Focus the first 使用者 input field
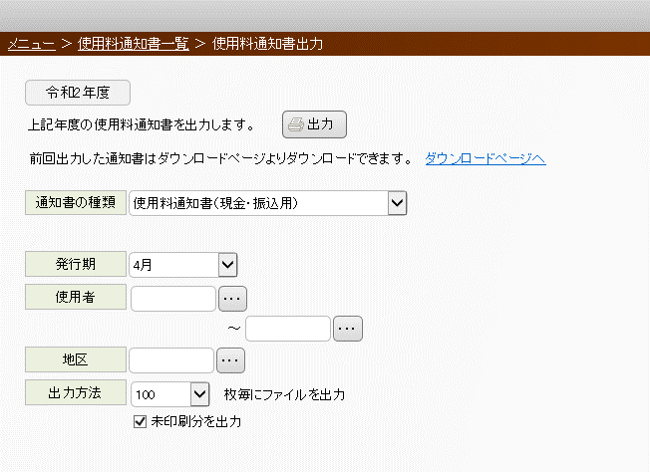 173,298
